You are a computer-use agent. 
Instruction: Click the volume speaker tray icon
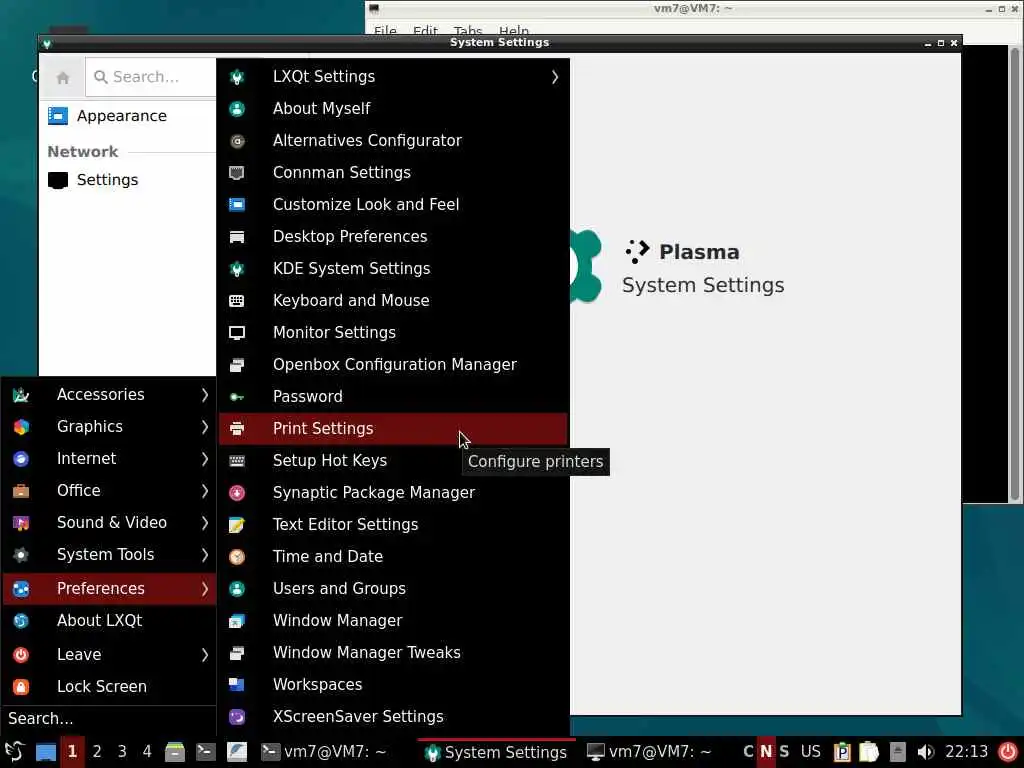pos(925,752)
